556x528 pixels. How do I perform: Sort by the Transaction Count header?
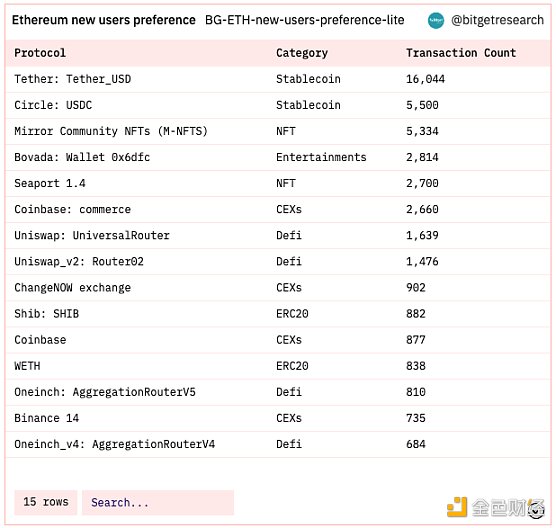coord(461,53)
